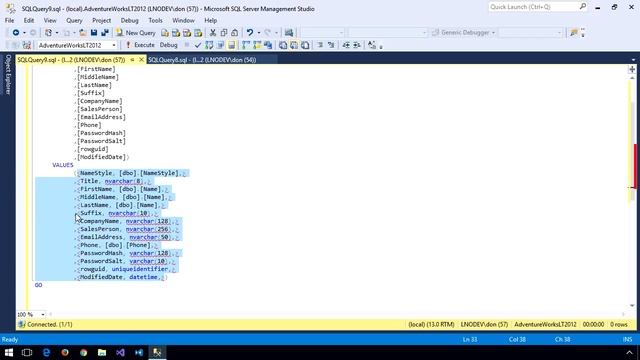
Task: Pin the SQLQuery9.sql tab
Action: (x=132, y=60)
